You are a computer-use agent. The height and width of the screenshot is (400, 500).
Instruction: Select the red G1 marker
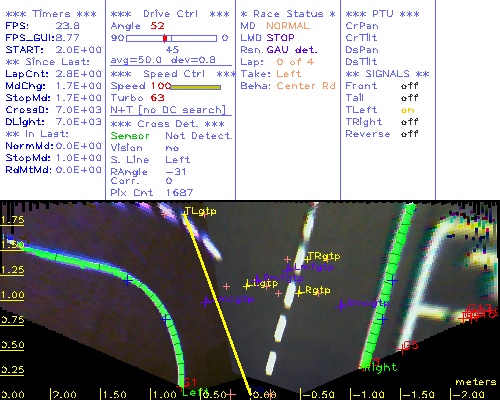[x=190, y=382]
